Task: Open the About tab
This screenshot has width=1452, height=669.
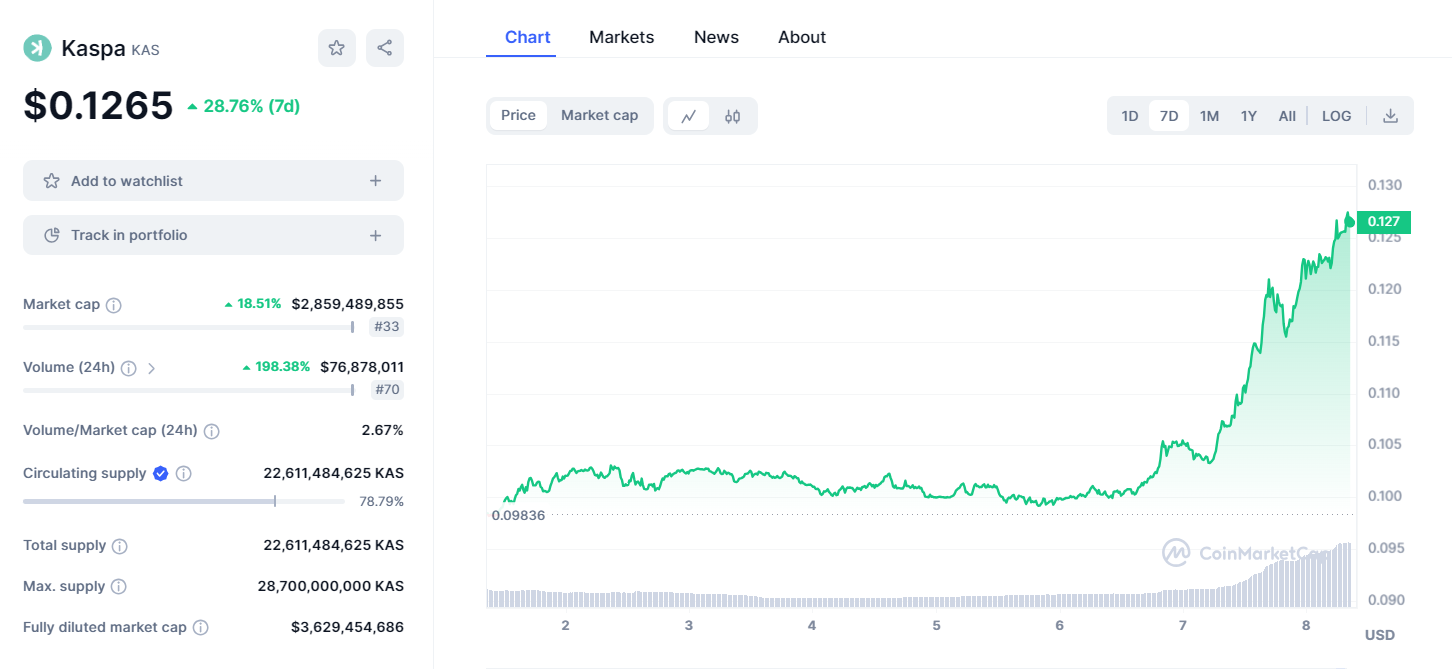Action: coord(802,37)
